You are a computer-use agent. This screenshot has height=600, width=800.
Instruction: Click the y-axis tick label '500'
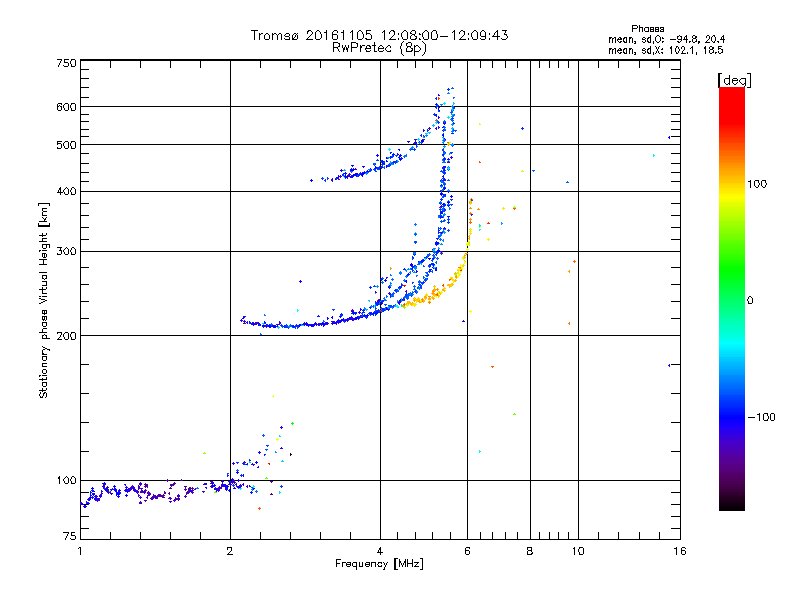pos(66,145)
